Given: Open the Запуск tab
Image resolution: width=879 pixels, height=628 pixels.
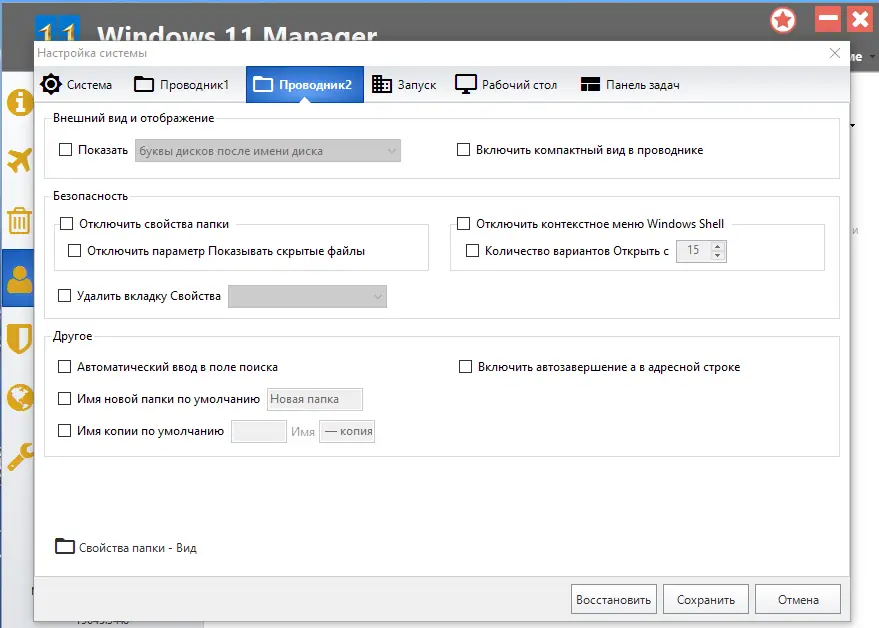Looking at the screenshot, I should tap(404, 85).
